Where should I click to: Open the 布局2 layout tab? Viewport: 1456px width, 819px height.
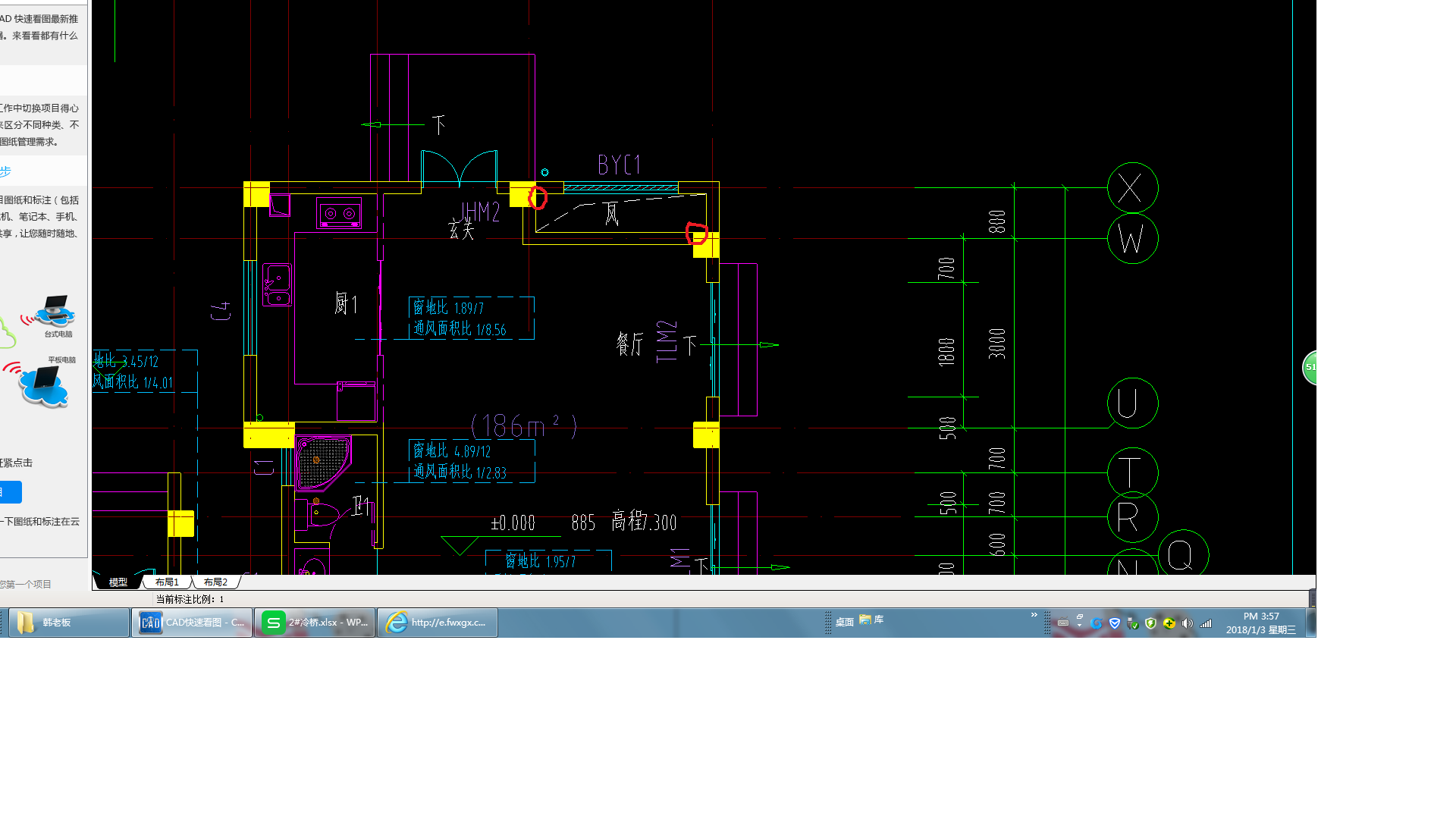click(x=215, y=582)
